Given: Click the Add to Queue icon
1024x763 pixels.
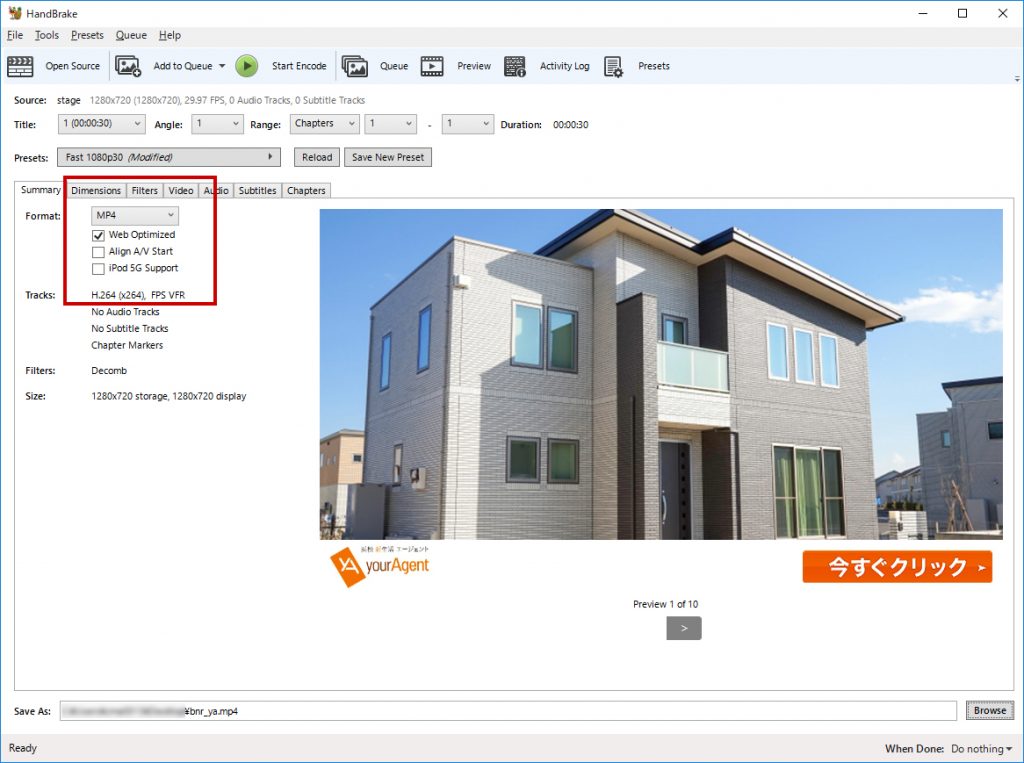Looking at the screenshot, I should [x=128, y=66].
